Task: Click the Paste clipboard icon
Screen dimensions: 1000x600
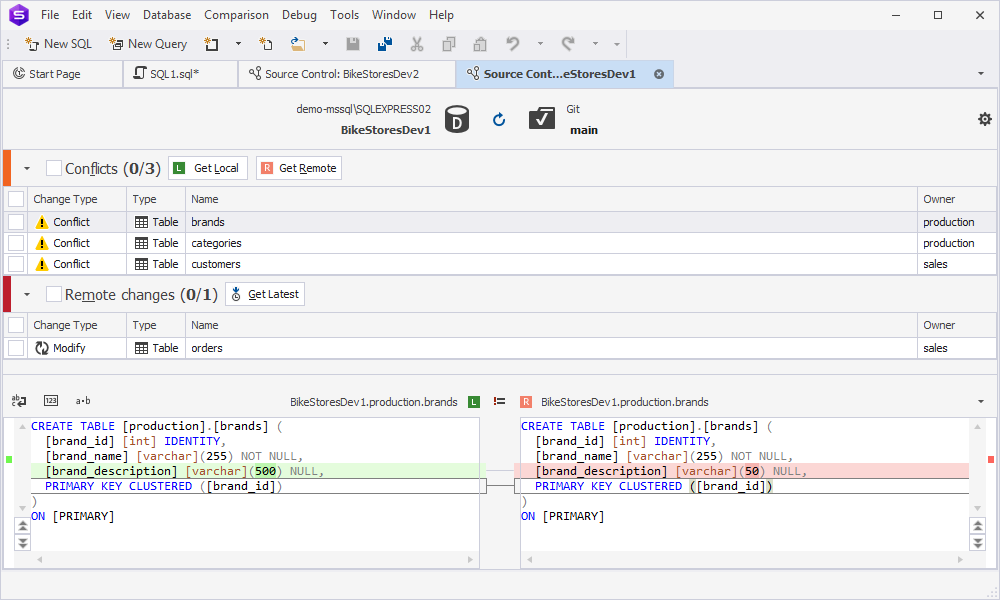Action: (x=480, y=44)
